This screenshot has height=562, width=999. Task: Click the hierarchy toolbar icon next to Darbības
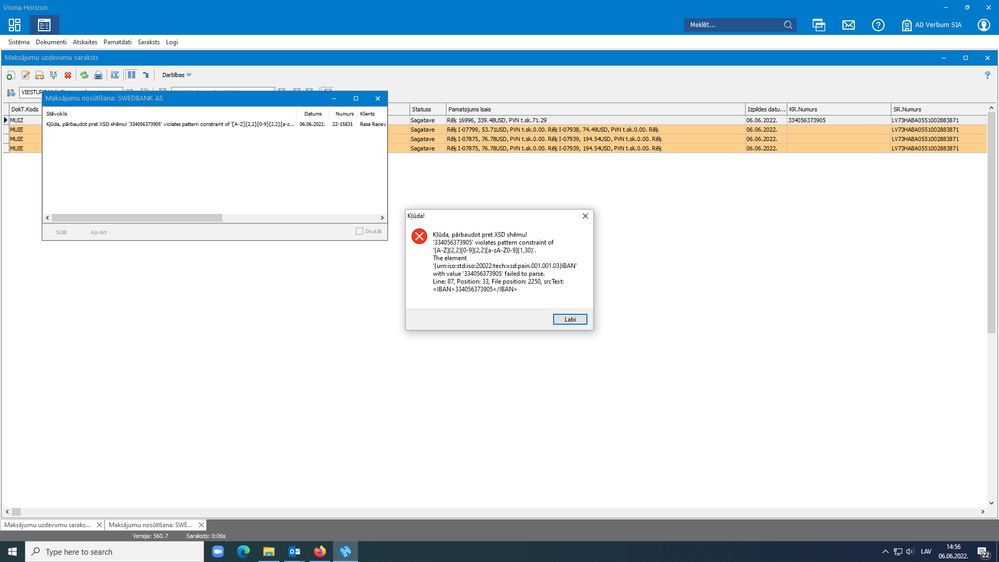point(146,75)
